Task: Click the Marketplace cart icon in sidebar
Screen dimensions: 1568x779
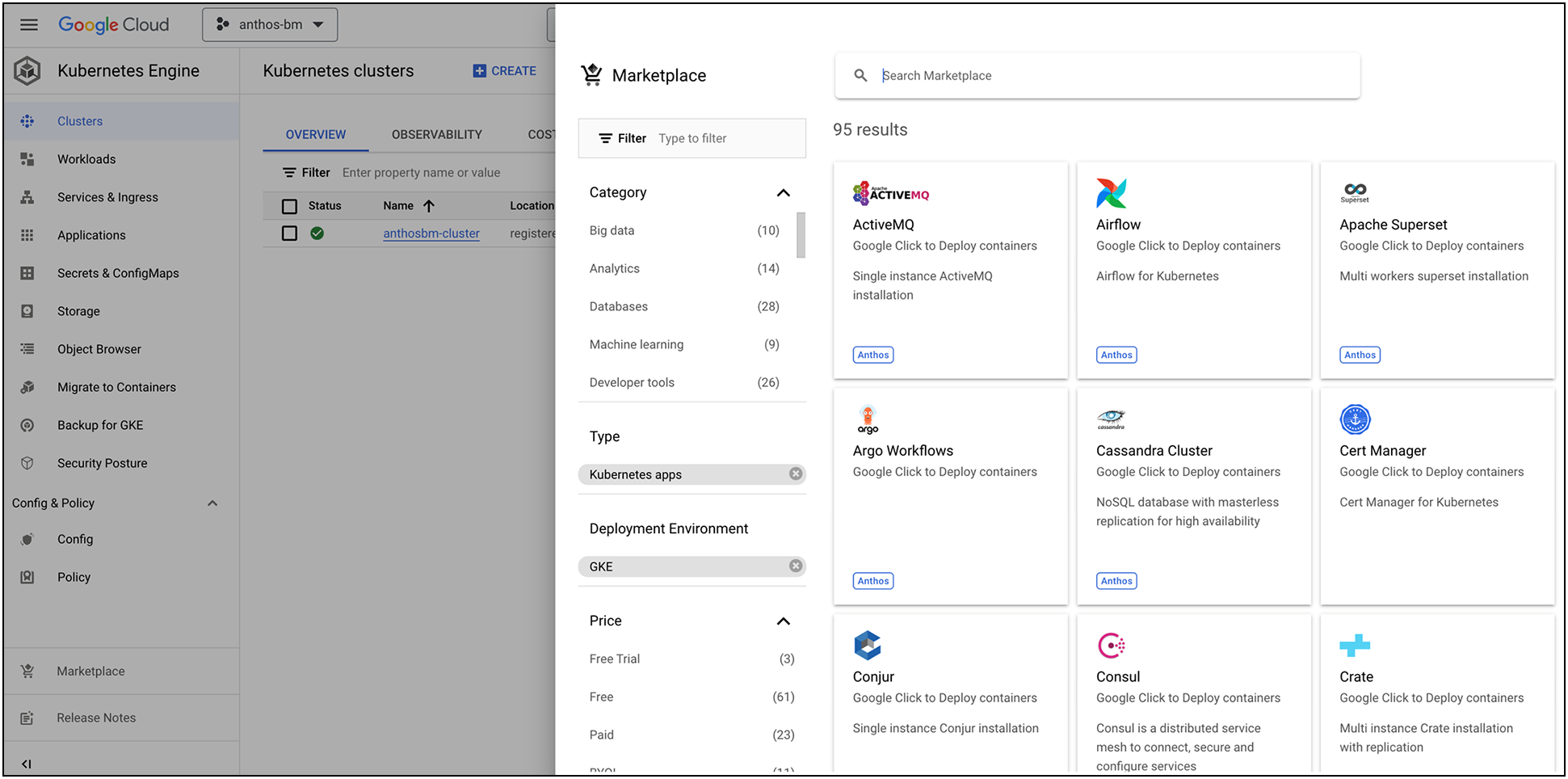Action: (27, 671)
